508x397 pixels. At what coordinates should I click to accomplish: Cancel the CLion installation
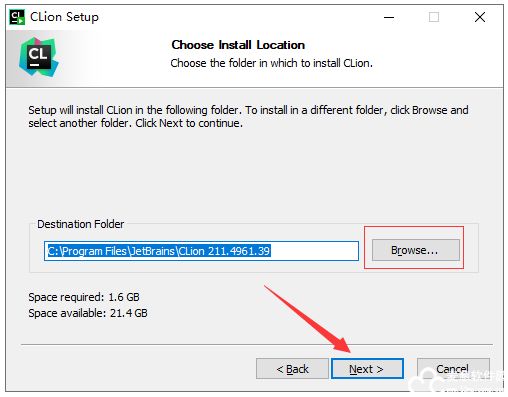pyautogui.click(x=453, y=369)
